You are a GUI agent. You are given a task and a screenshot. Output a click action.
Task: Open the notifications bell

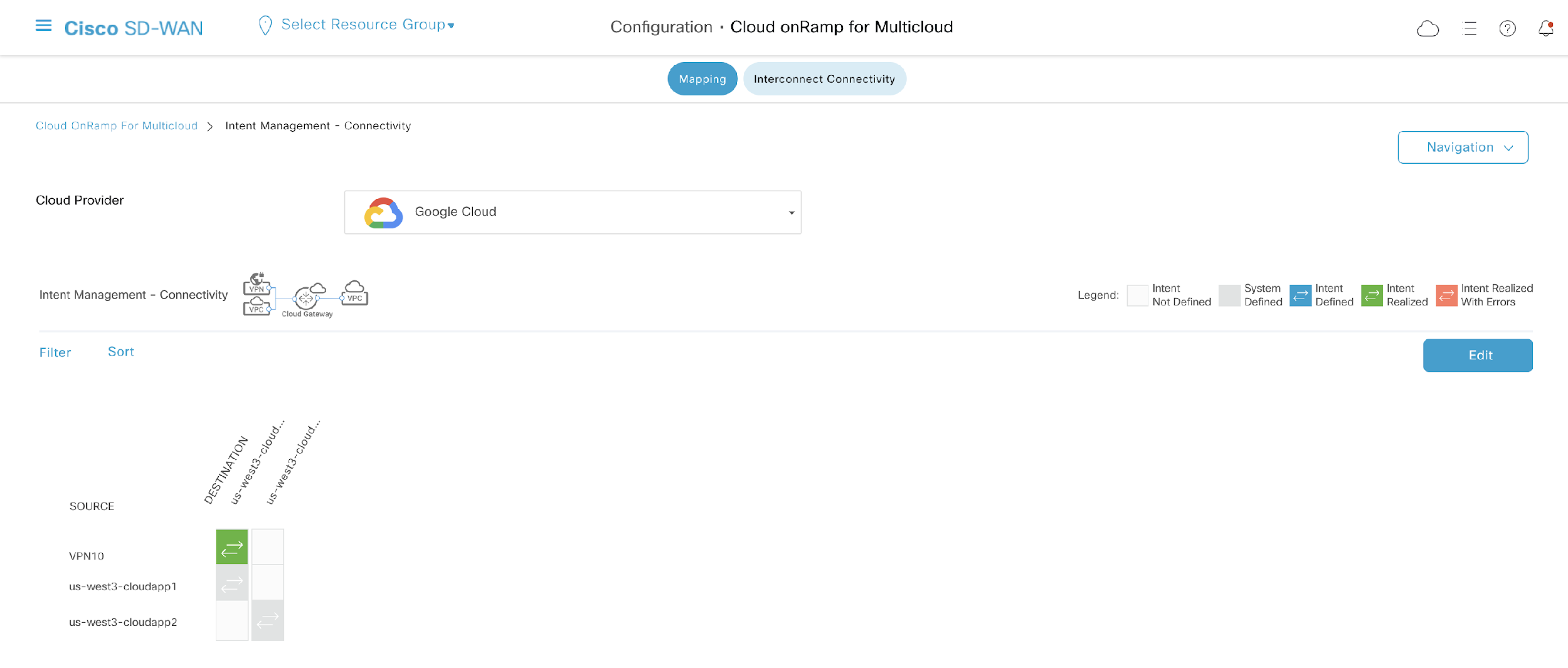(x=1545, y=28)
